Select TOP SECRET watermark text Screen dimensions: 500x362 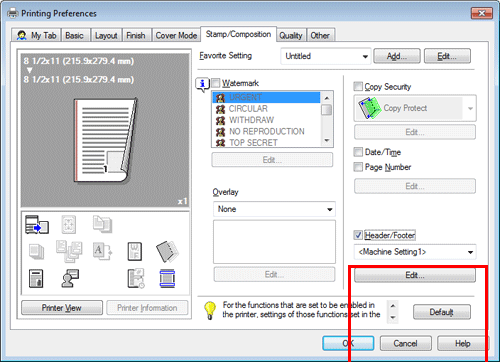(253, 143)
